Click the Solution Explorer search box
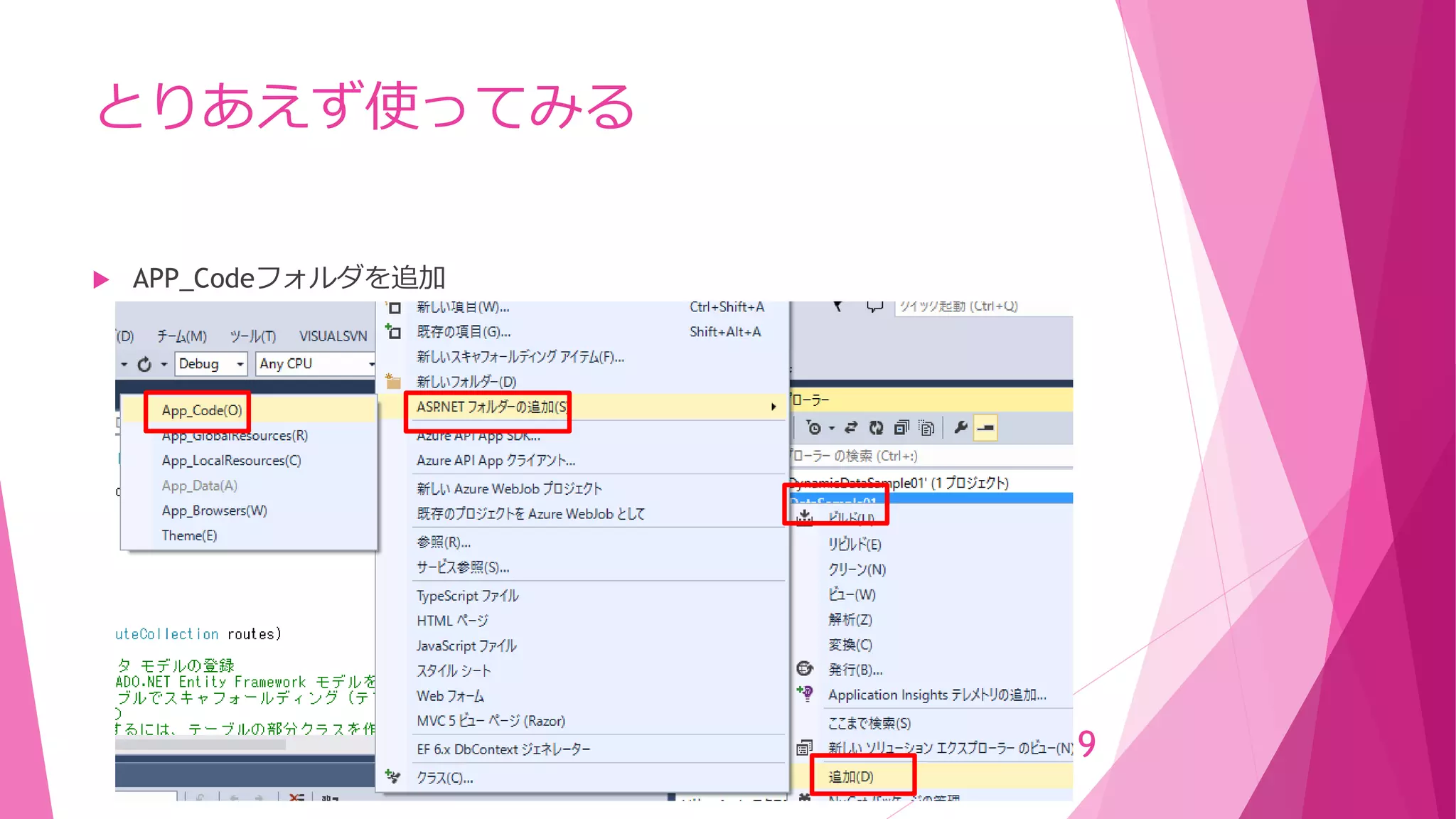 pyautogui.click(x=924, y=456)
